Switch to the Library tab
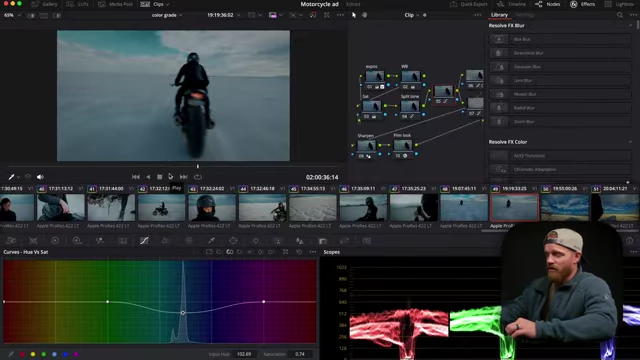The width and height of the screenshot is (640, 360). [499, 15]
